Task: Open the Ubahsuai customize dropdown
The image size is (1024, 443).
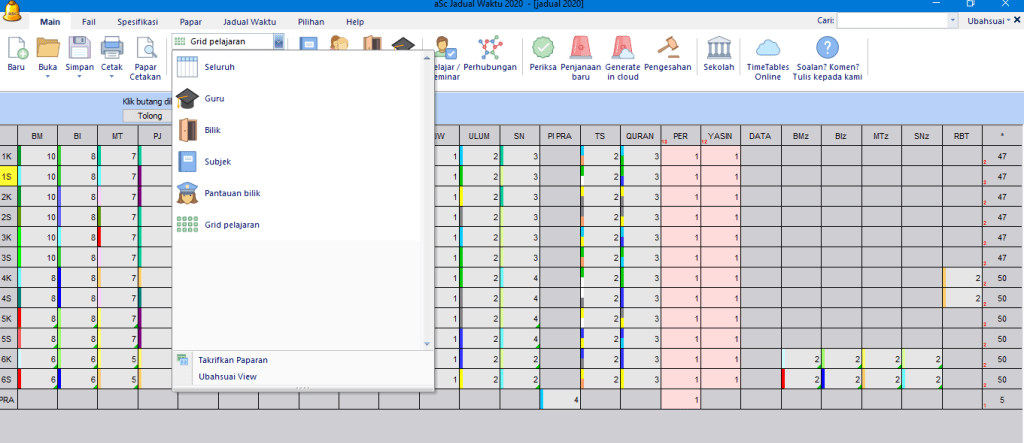Action: (x=989, y=21)
